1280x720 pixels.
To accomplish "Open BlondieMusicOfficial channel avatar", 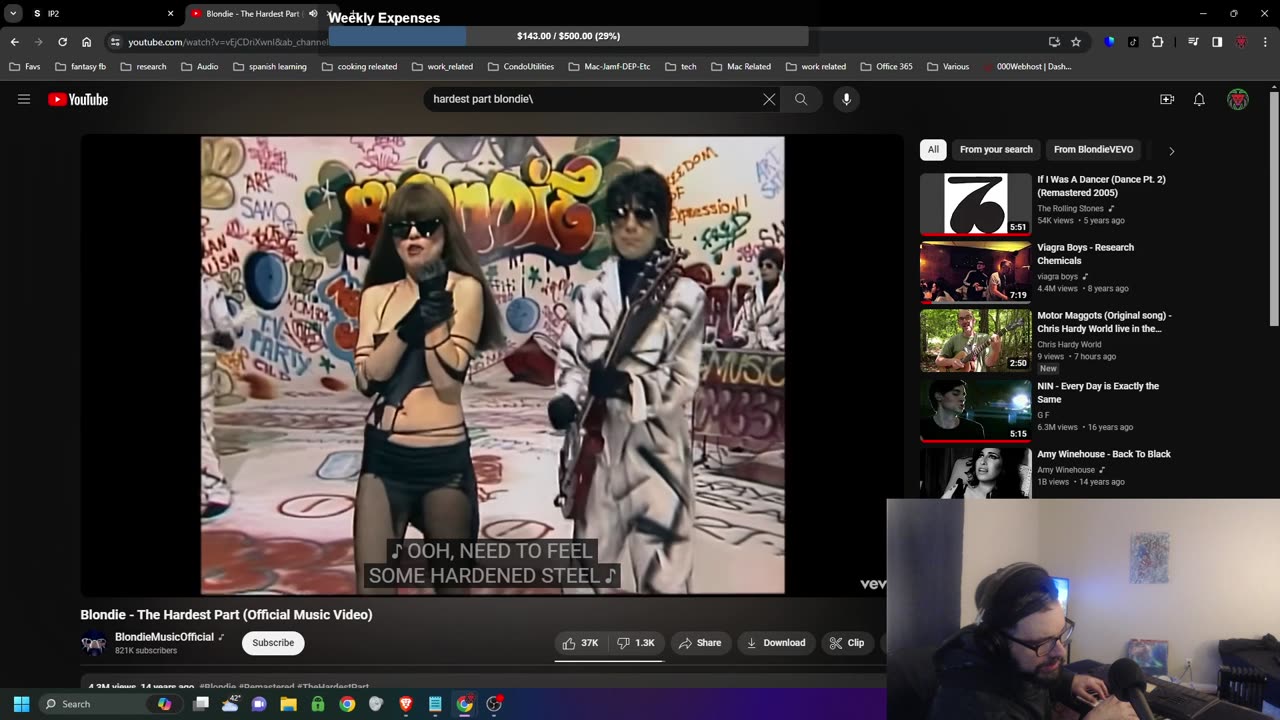I will 94,644.
